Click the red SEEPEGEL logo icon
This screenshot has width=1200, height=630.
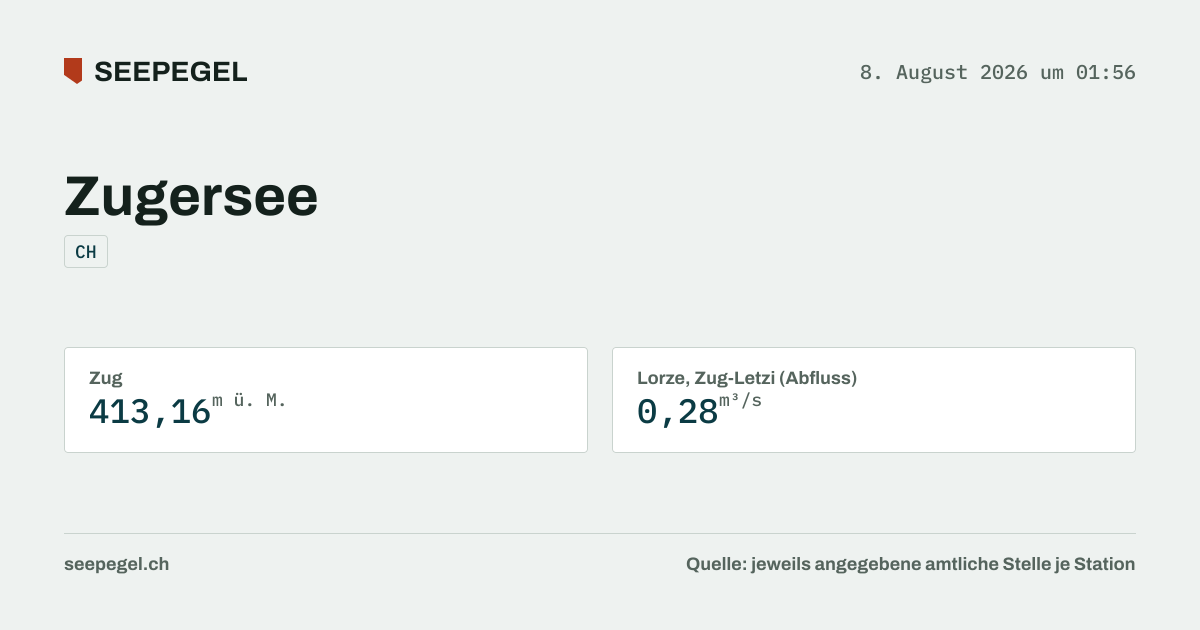click(x=73, y=71)
